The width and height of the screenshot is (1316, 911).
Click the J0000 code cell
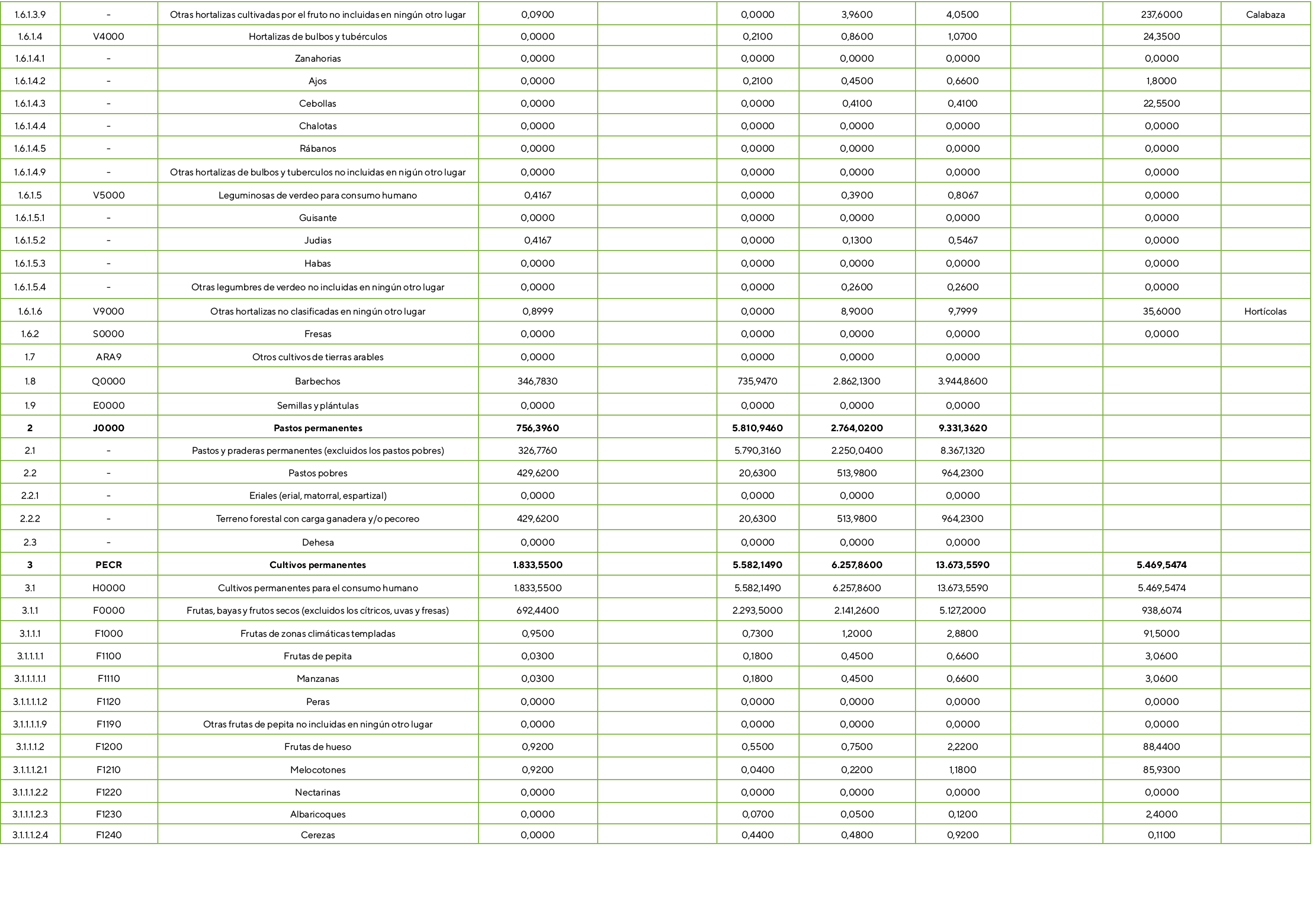click(x=108, y=428)
